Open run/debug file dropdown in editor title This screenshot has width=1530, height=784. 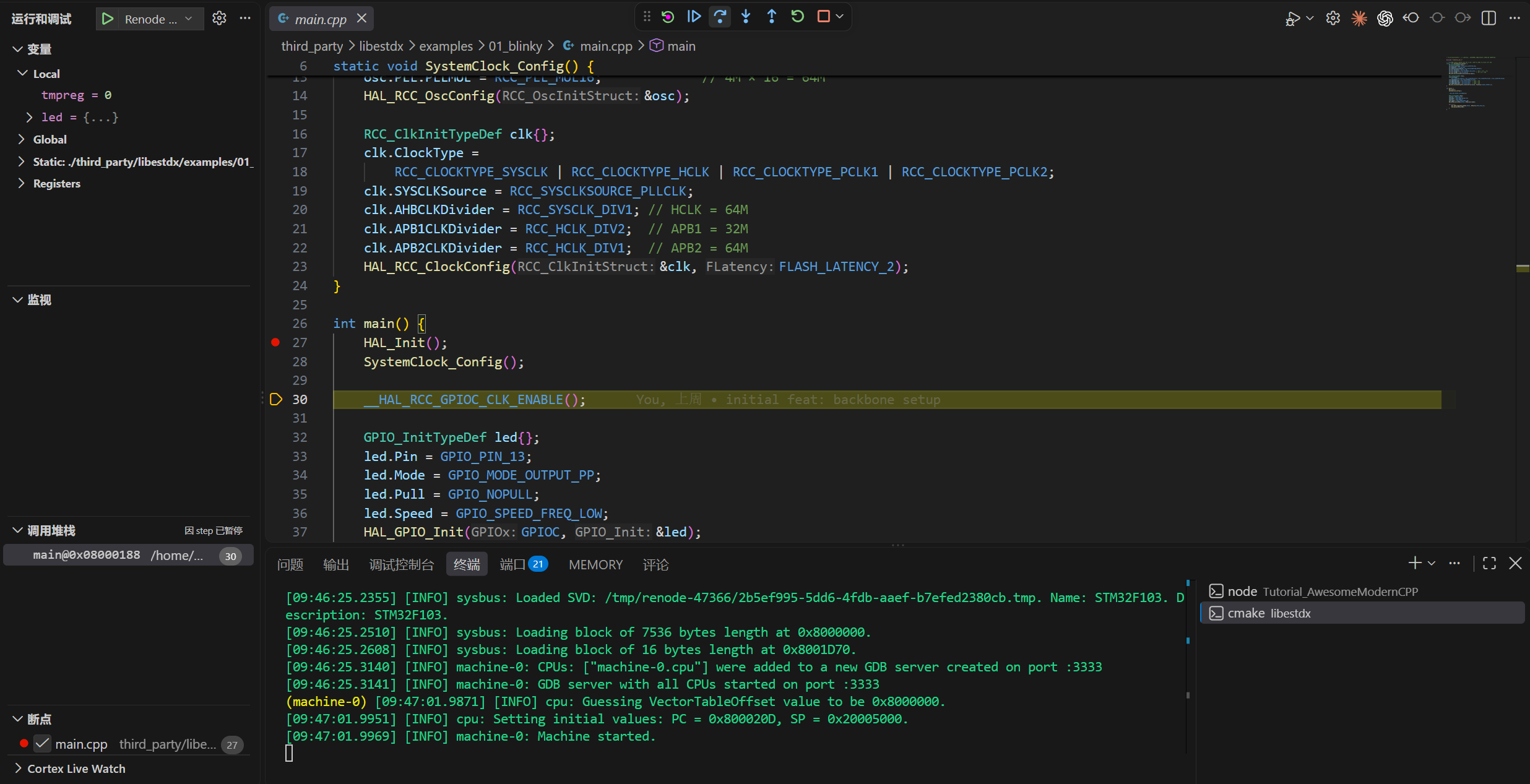1310,19
